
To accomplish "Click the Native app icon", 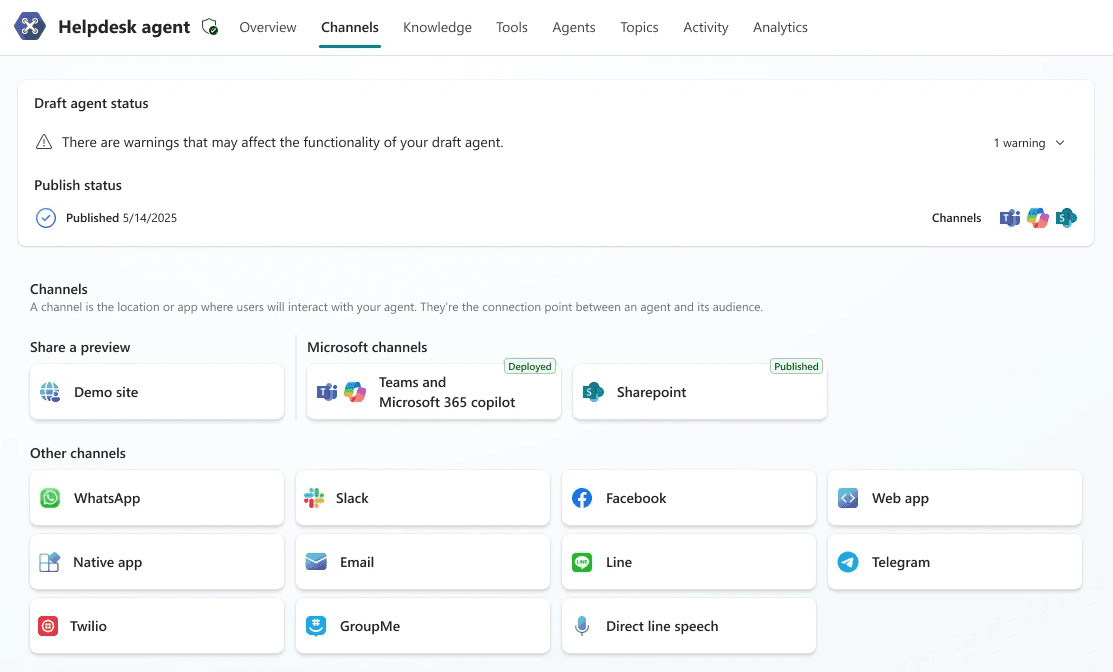I will 49,562.
